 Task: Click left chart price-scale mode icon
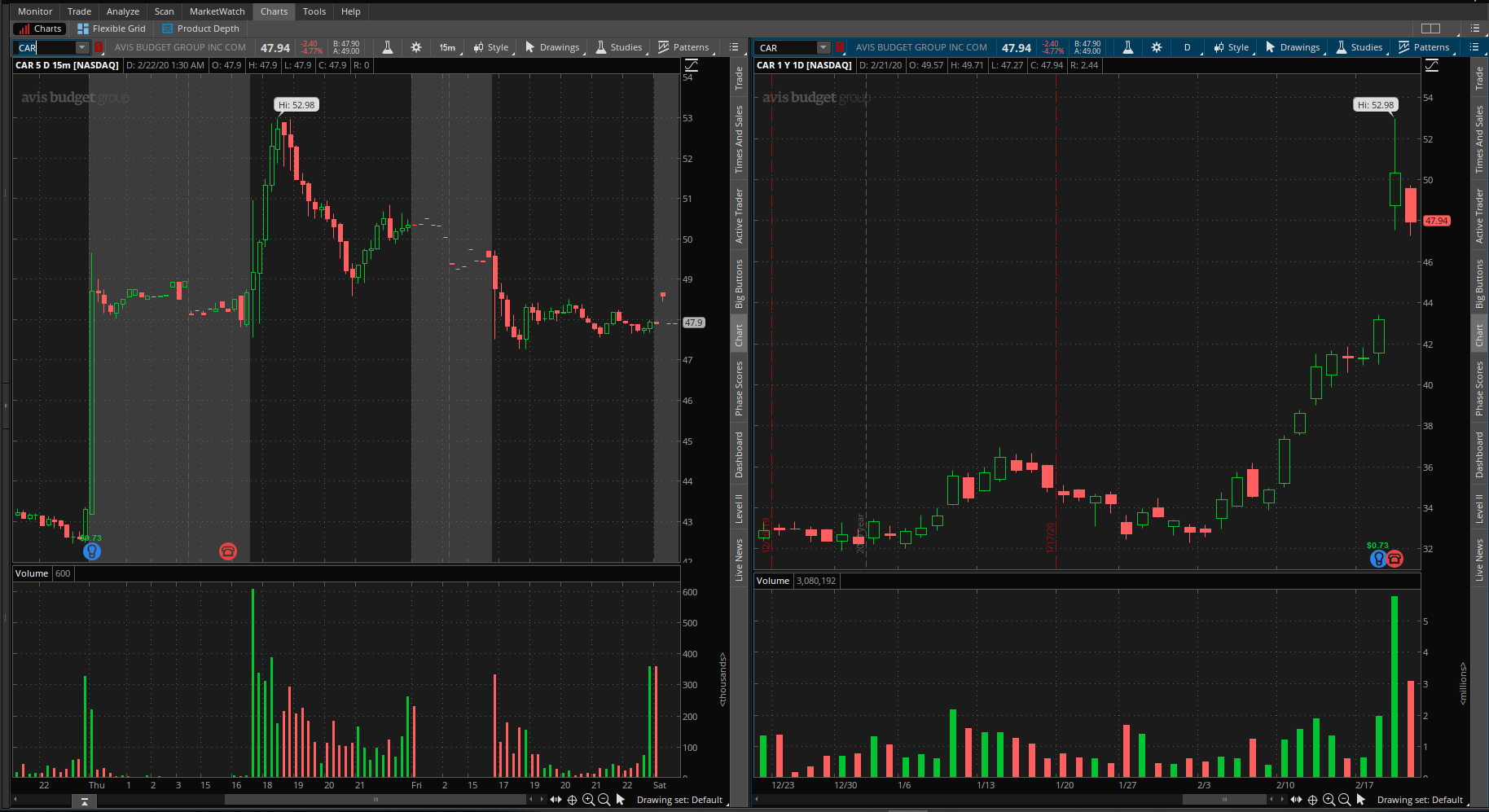click(691, 65)
